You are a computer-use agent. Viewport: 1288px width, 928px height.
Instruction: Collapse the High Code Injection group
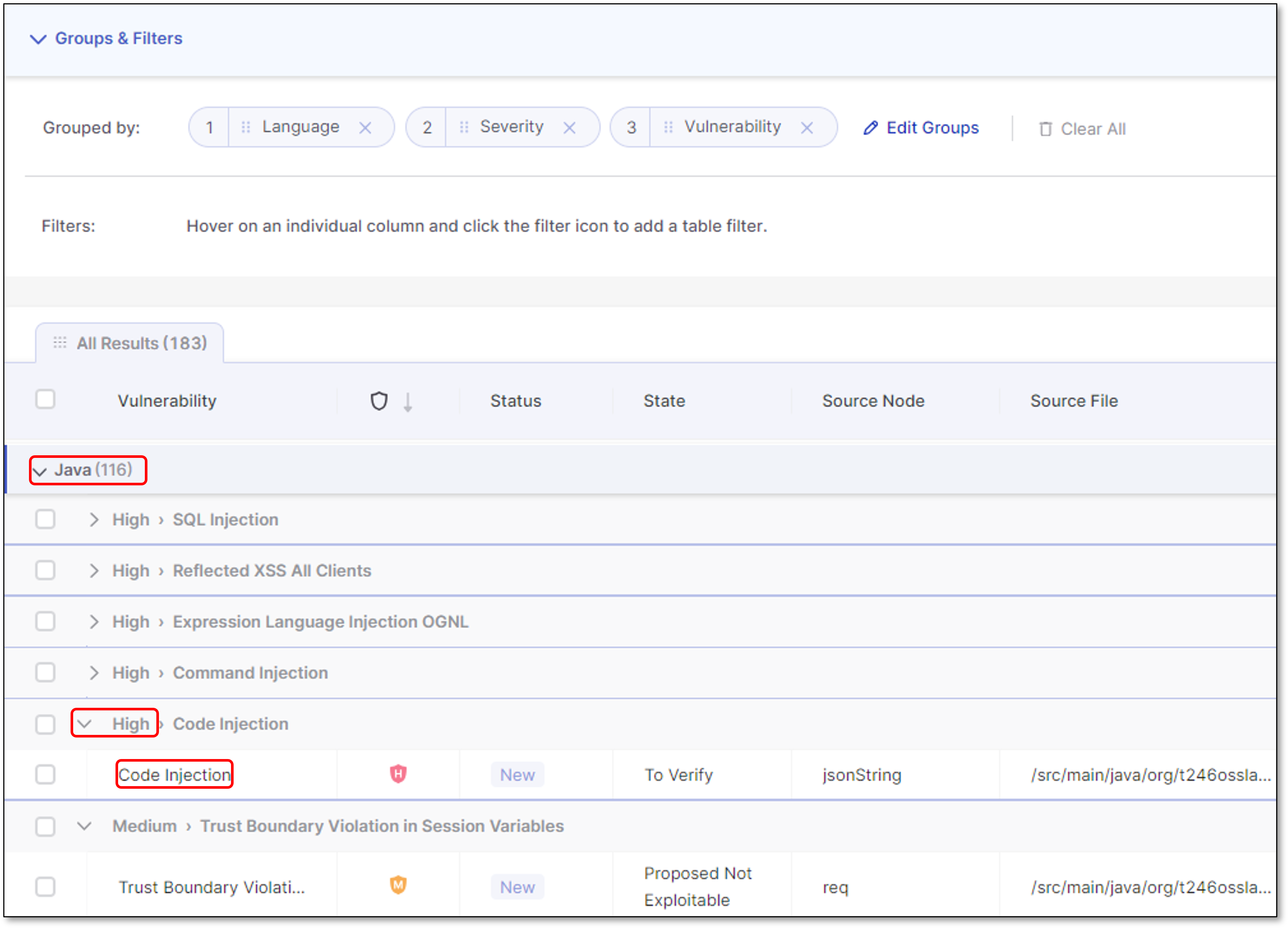(x=84, y=724)
